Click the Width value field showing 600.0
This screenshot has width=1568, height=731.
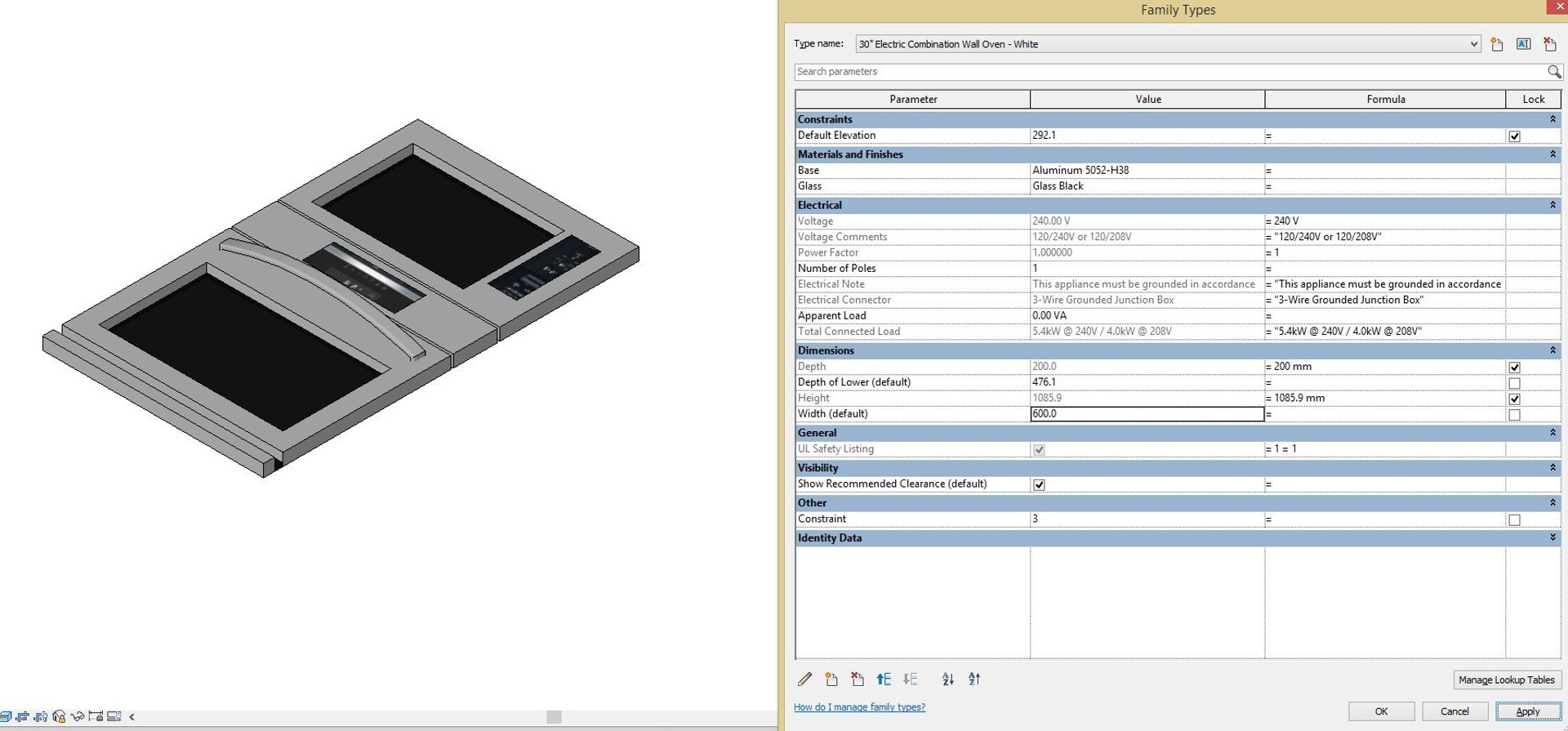click(x=1147, y=414)
